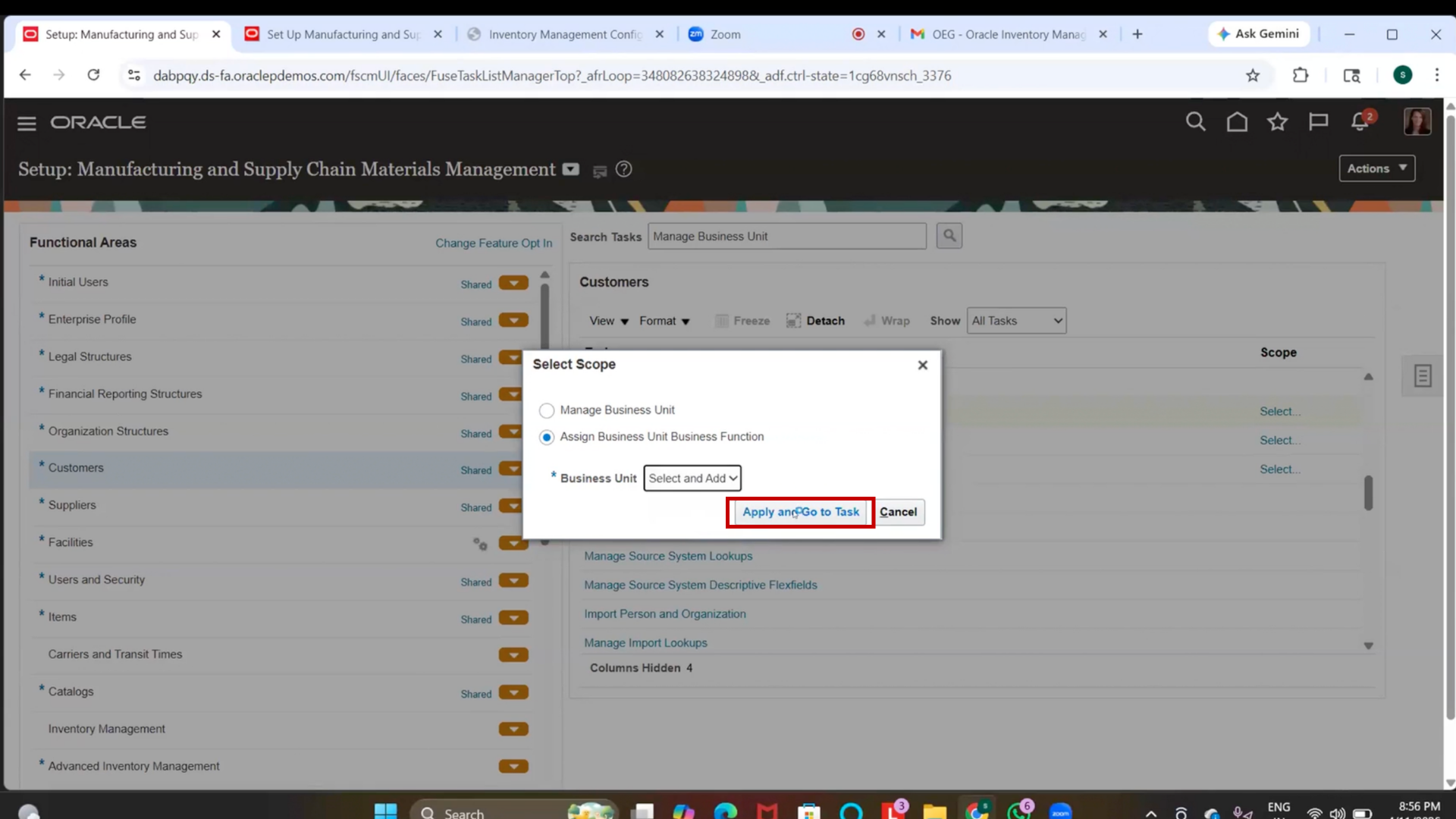Click Cancel button in Select Scope
The height and width of the screenshot is (819, 1456).
[x=898, y=512]
